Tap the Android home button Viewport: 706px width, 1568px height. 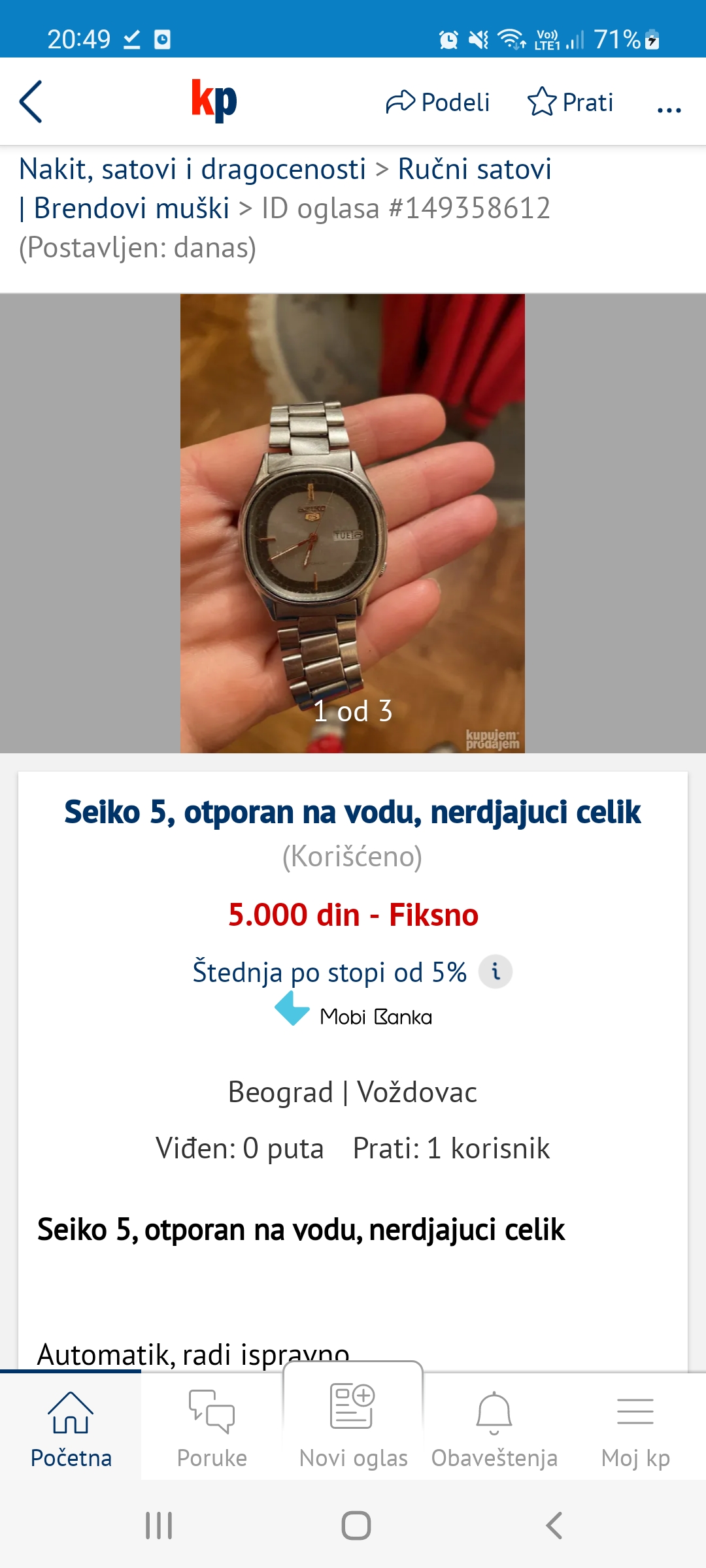(x=356, y=1526)
